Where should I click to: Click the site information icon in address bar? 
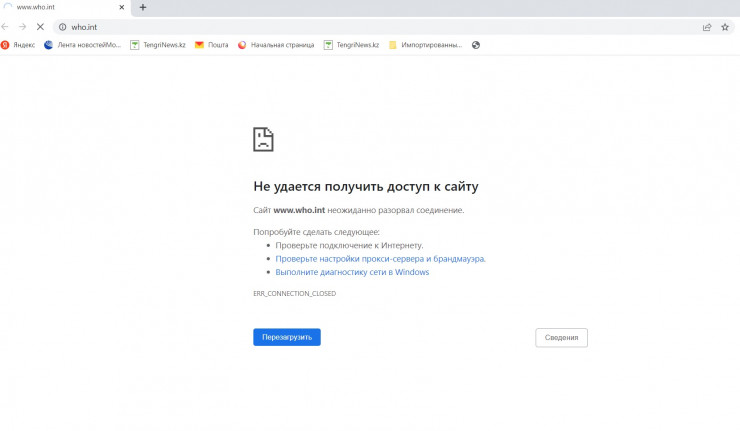click(62, 27)
